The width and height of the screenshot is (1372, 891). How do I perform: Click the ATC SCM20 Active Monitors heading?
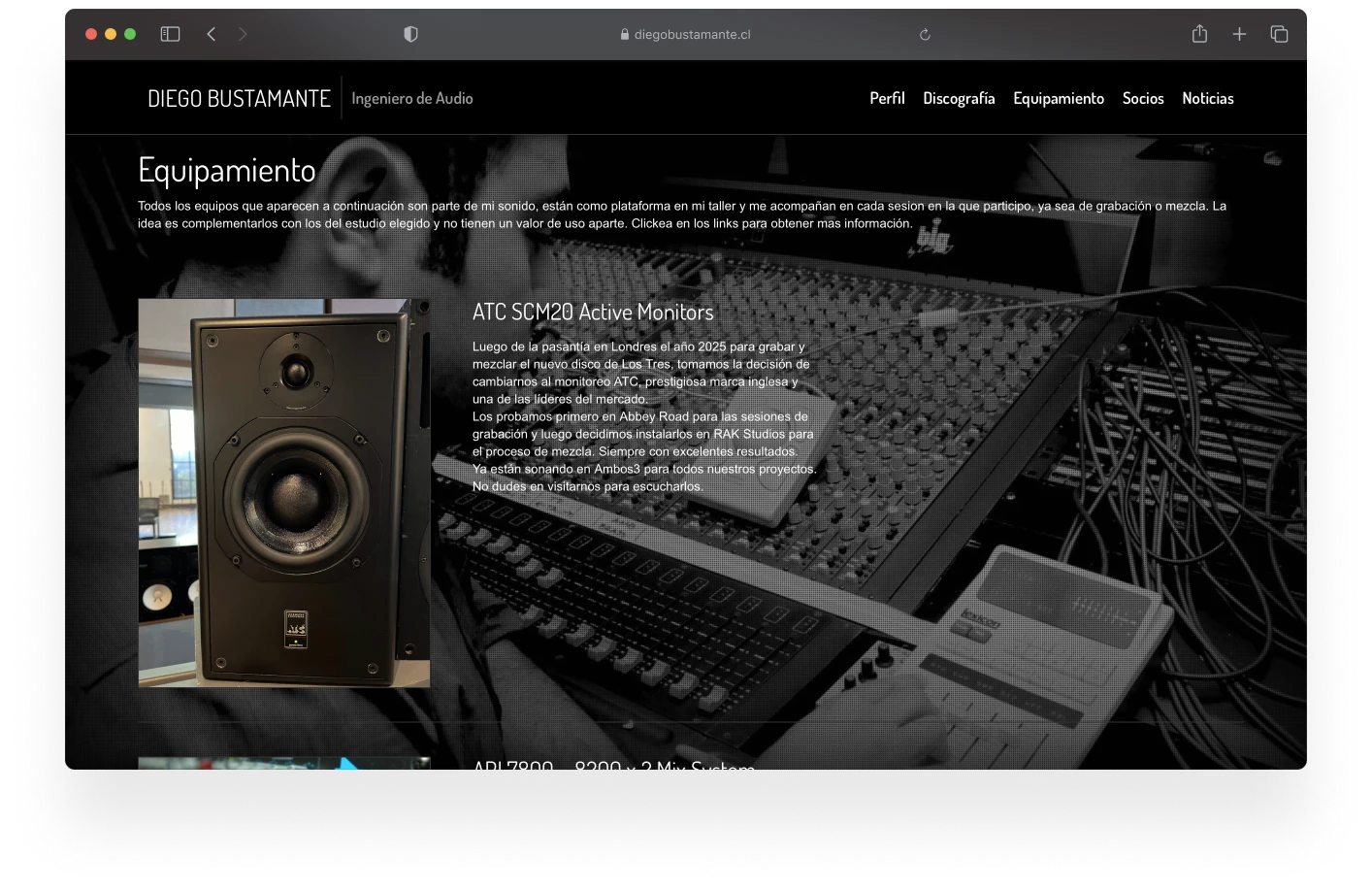point(593,312)
